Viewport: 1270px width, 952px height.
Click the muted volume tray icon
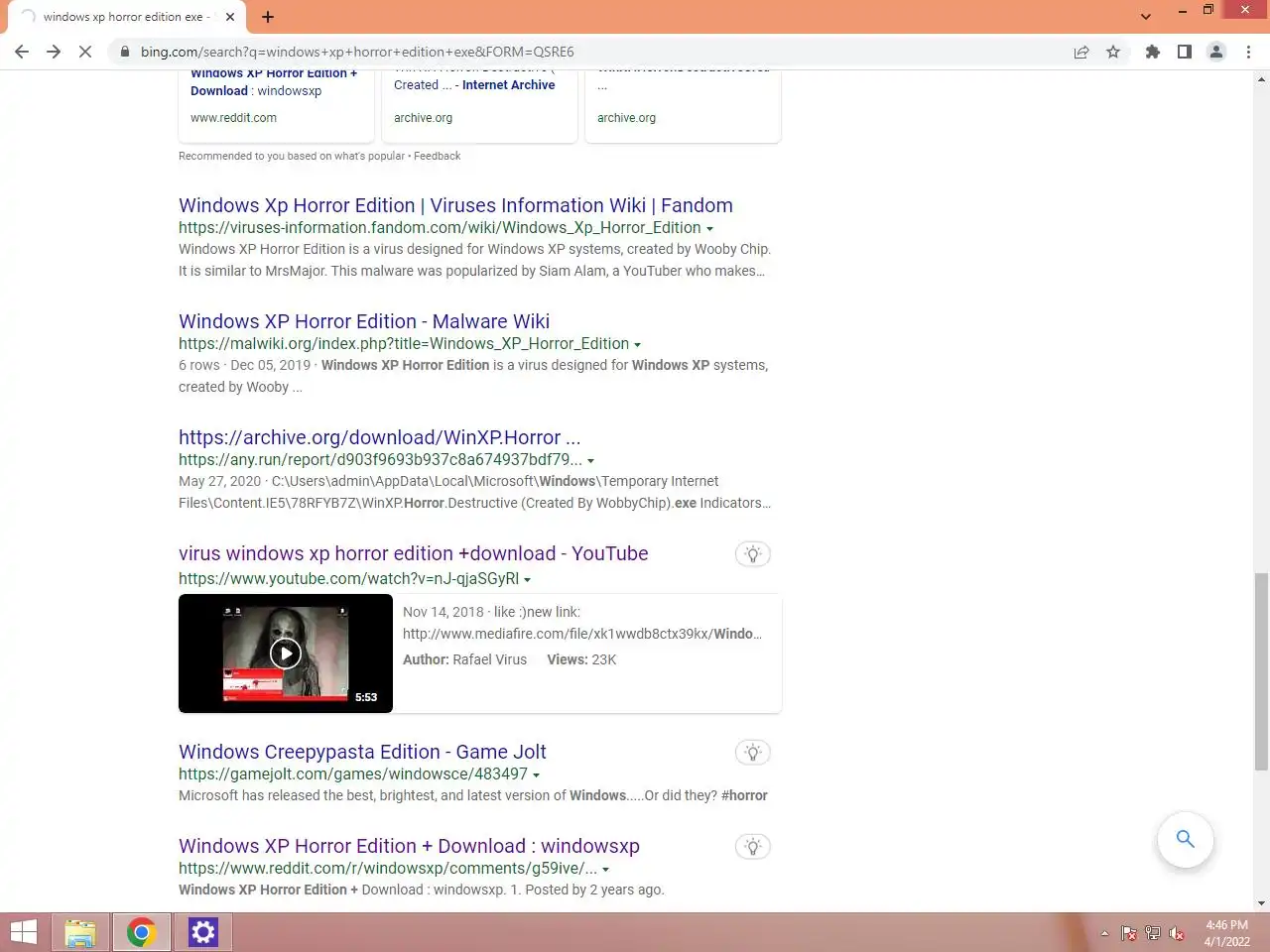click(1177, 933)
